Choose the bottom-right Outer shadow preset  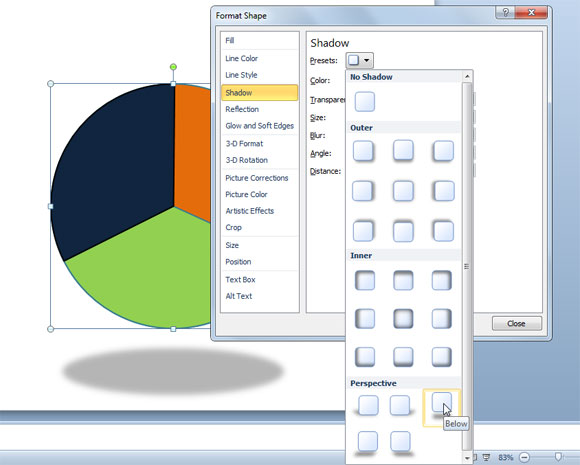(x=443, y=231)
